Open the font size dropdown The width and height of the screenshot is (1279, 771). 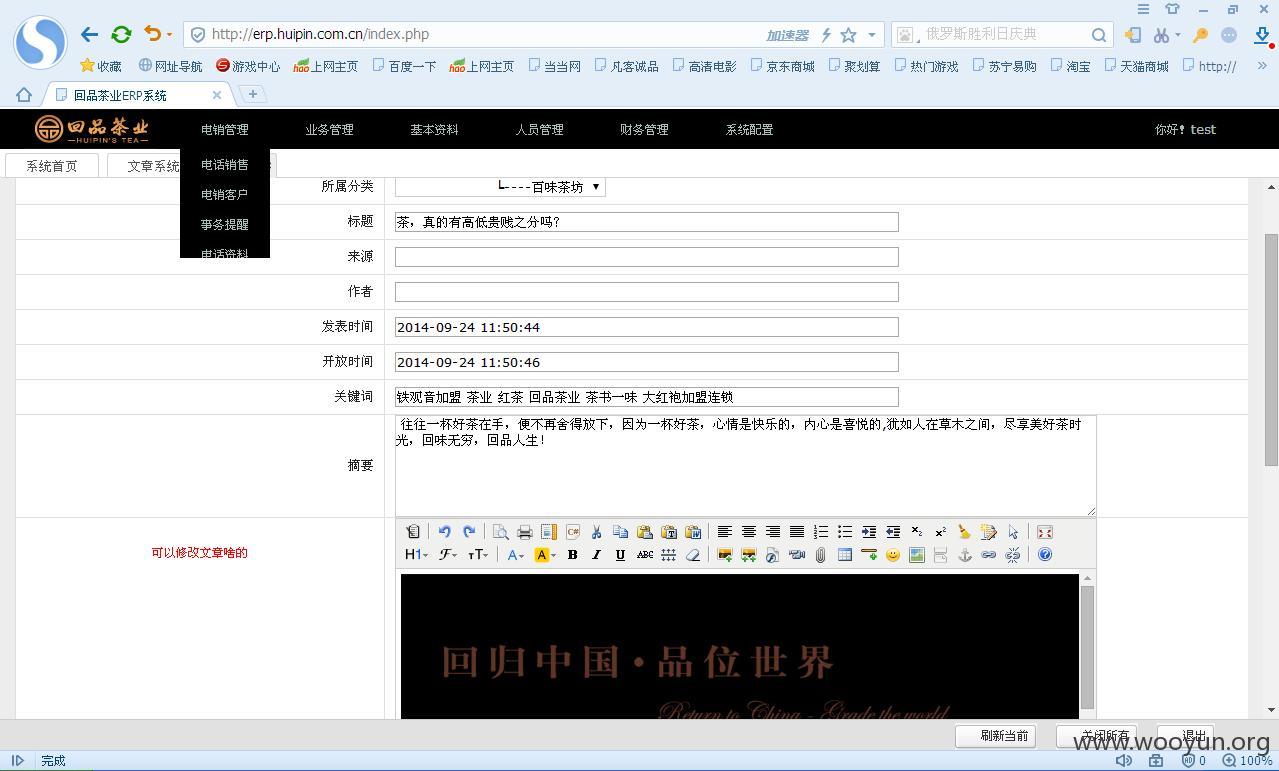(478, 555)
